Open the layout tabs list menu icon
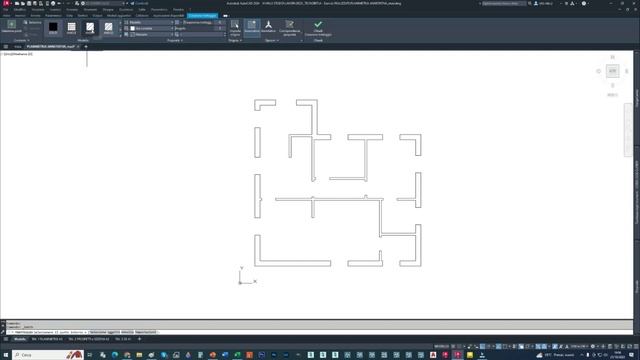 [x=6, y=339]
